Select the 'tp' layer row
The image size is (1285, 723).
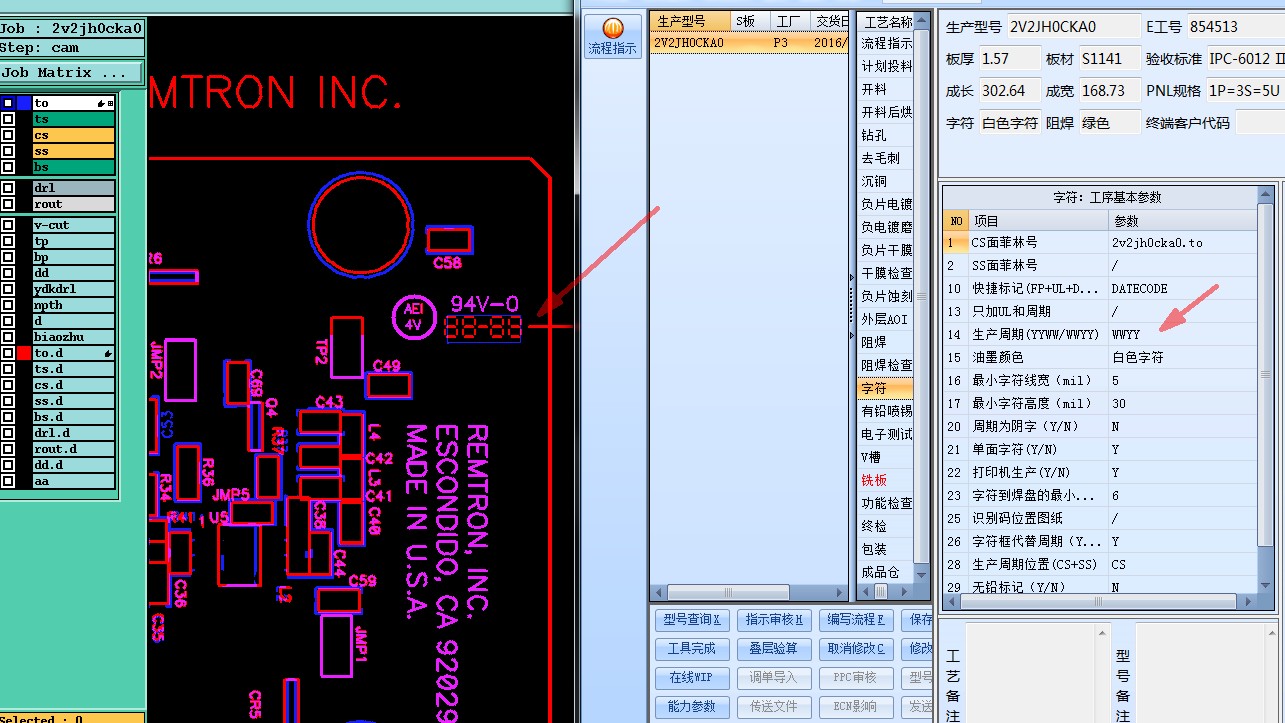[73, 241]
